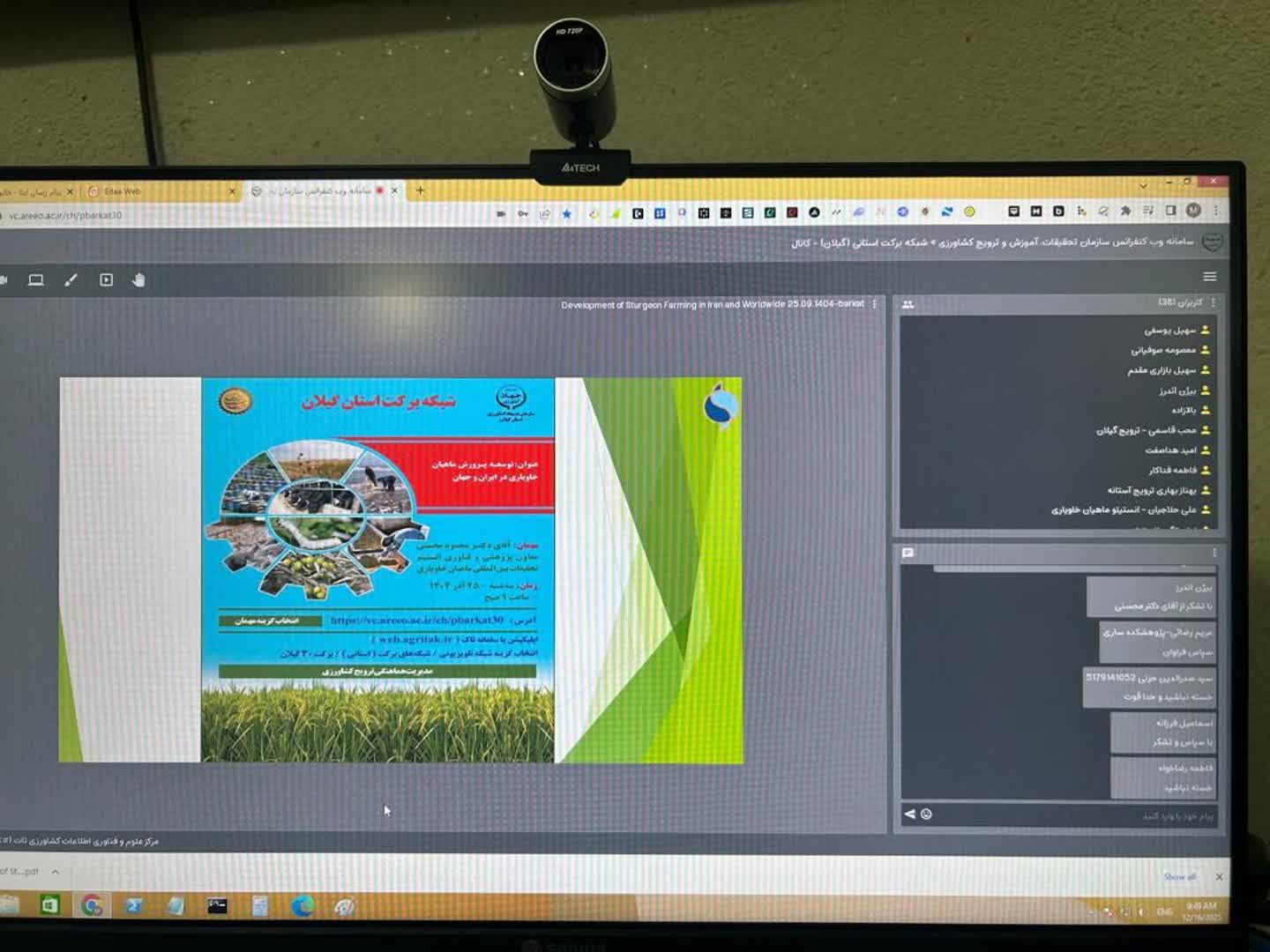This screenshot has height=952, width=1270.
Task: Click the participants group icon
Action: (x=908, y=304)
